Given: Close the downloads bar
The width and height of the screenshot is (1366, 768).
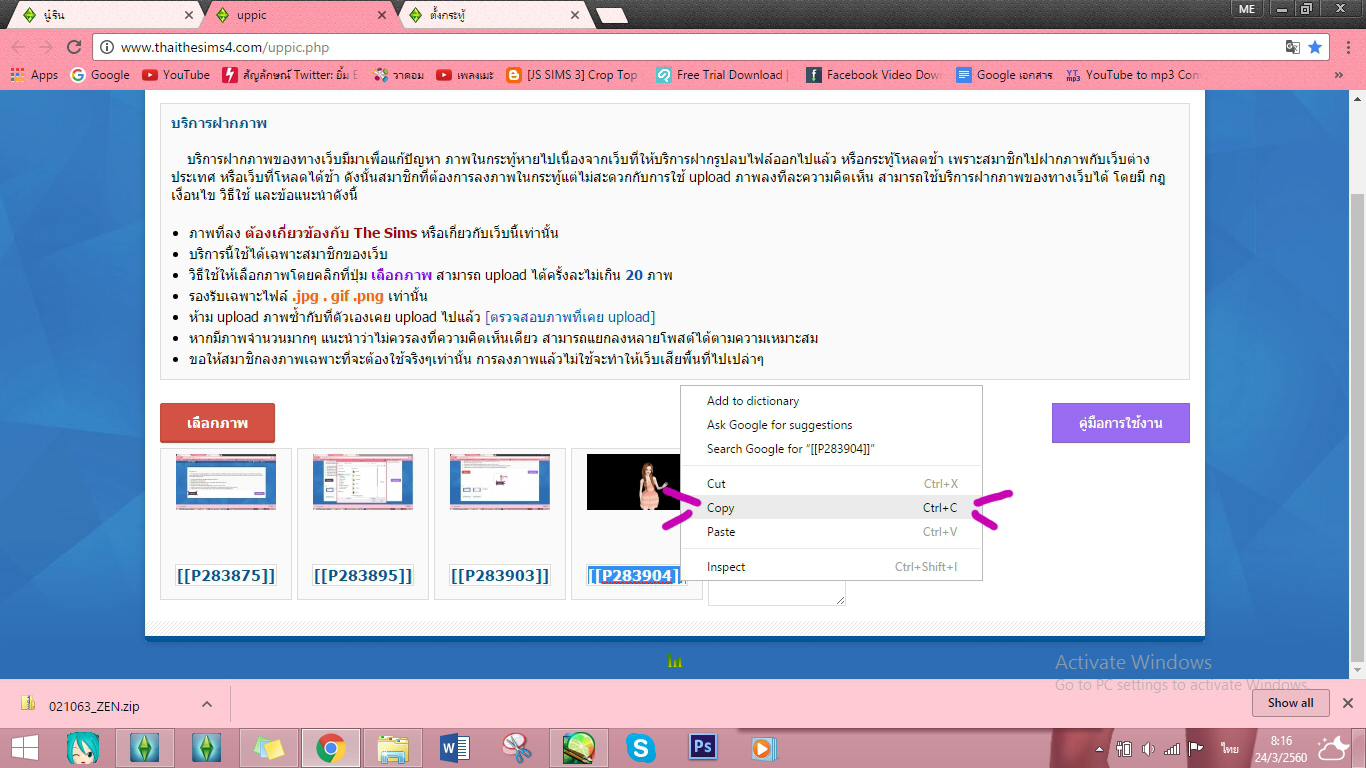Looking at the screenshot, I should (x=1348, y=703).
